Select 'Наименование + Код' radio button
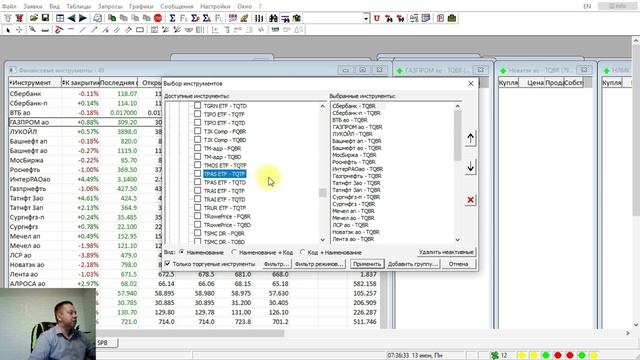The image size is (640, 360). 234,252
